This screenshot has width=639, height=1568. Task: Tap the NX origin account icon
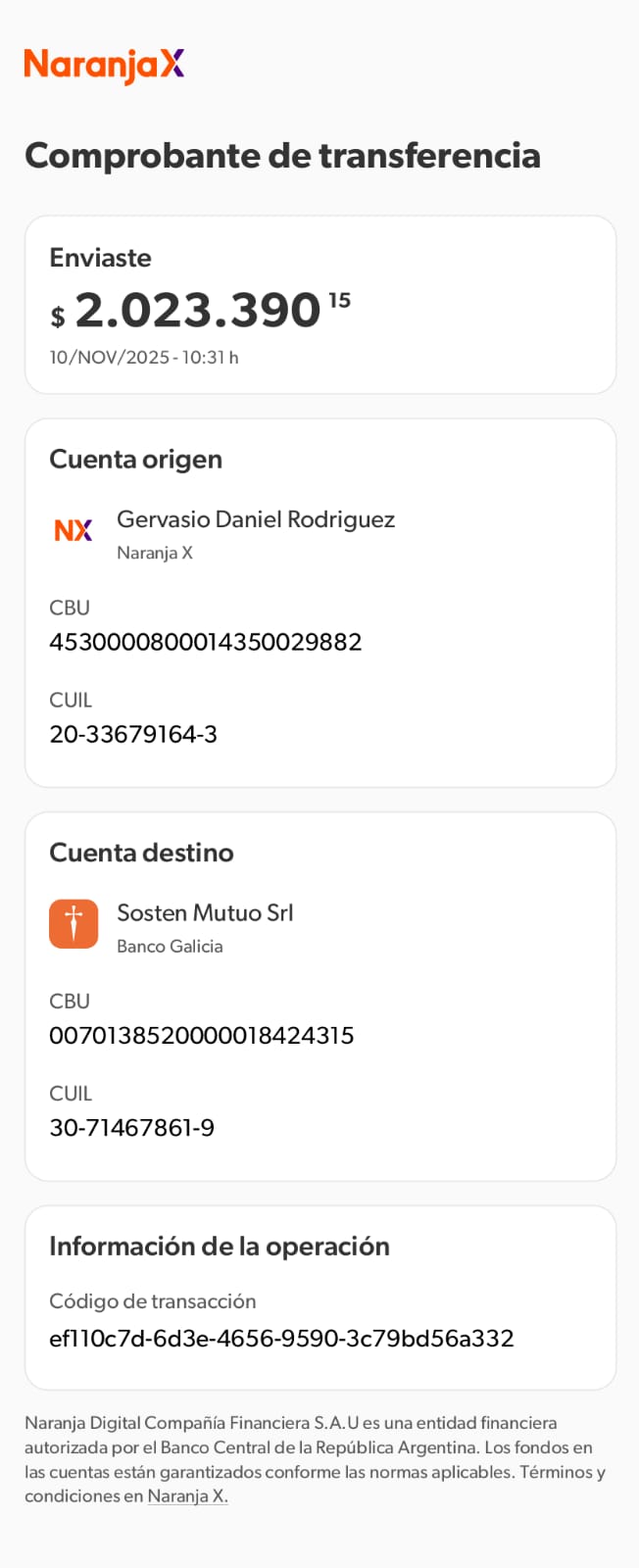point(74,530)
